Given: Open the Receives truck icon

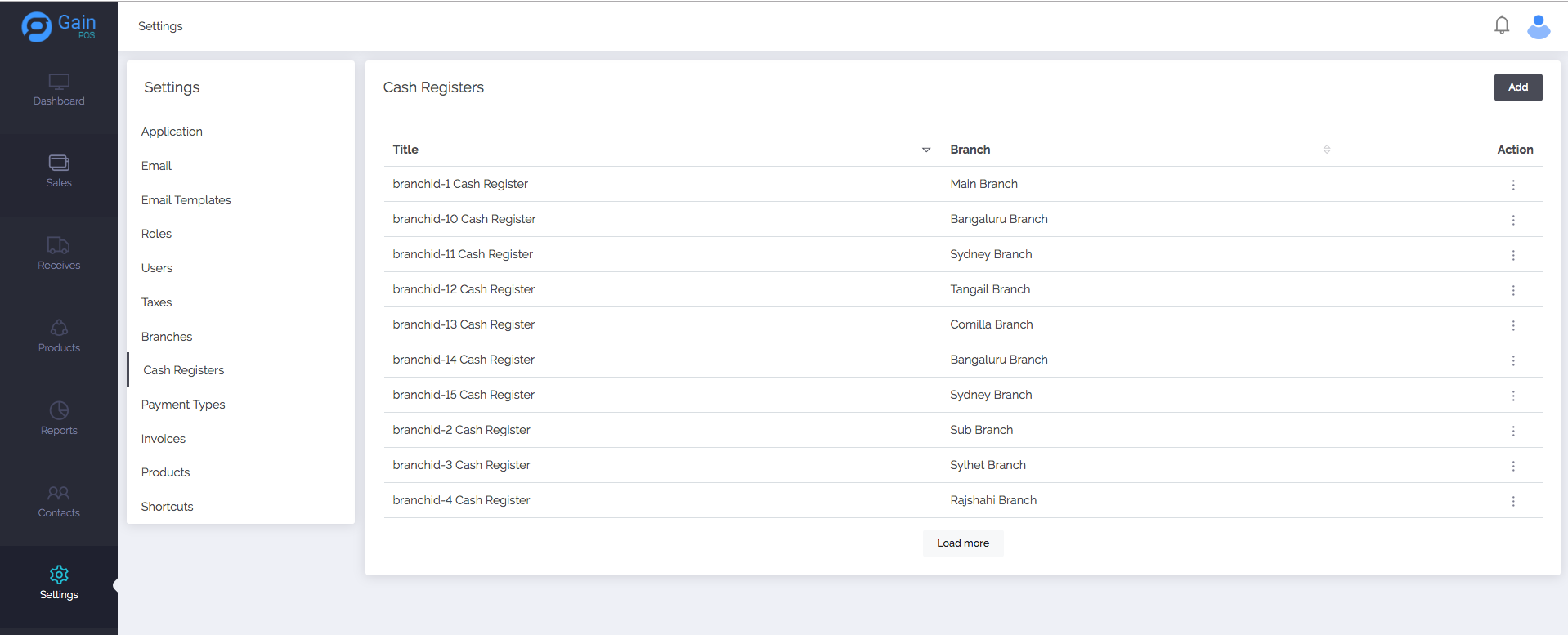Looking at the screenshot, I should 59,245.
